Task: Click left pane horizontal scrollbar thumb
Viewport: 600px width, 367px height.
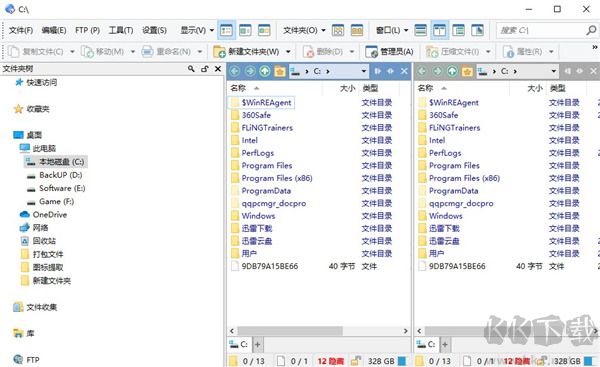Action: [x=290, y=331]
